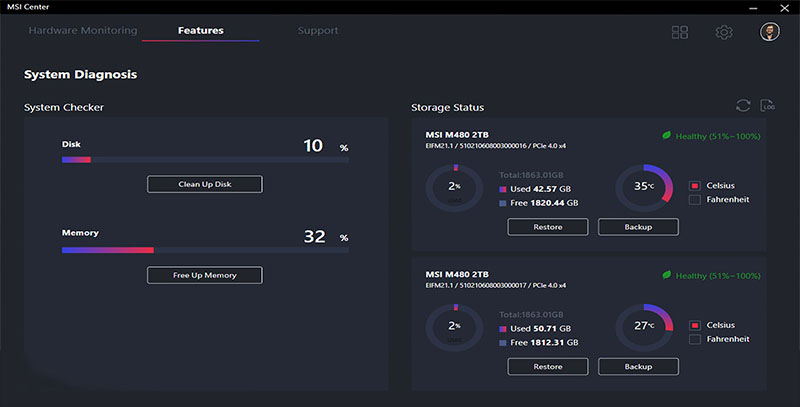800x407 pixels.
Task: Refresh the Storage Status list
Action: (x=743, y=106)
